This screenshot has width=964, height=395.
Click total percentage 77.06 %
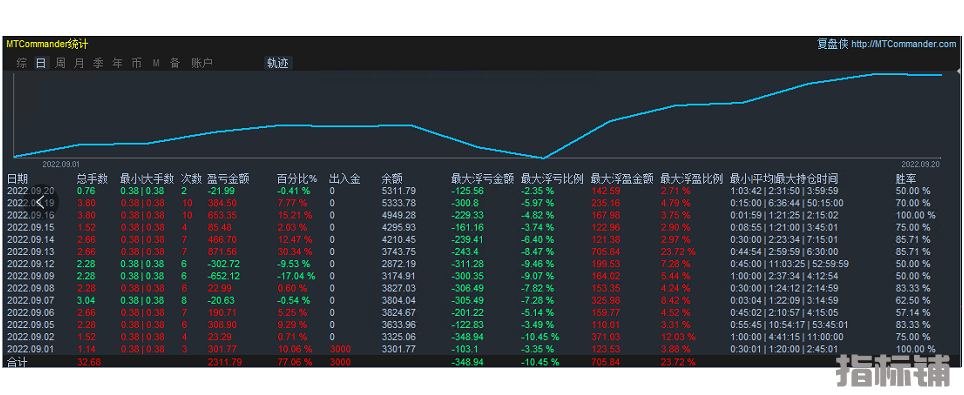(294, 362)
